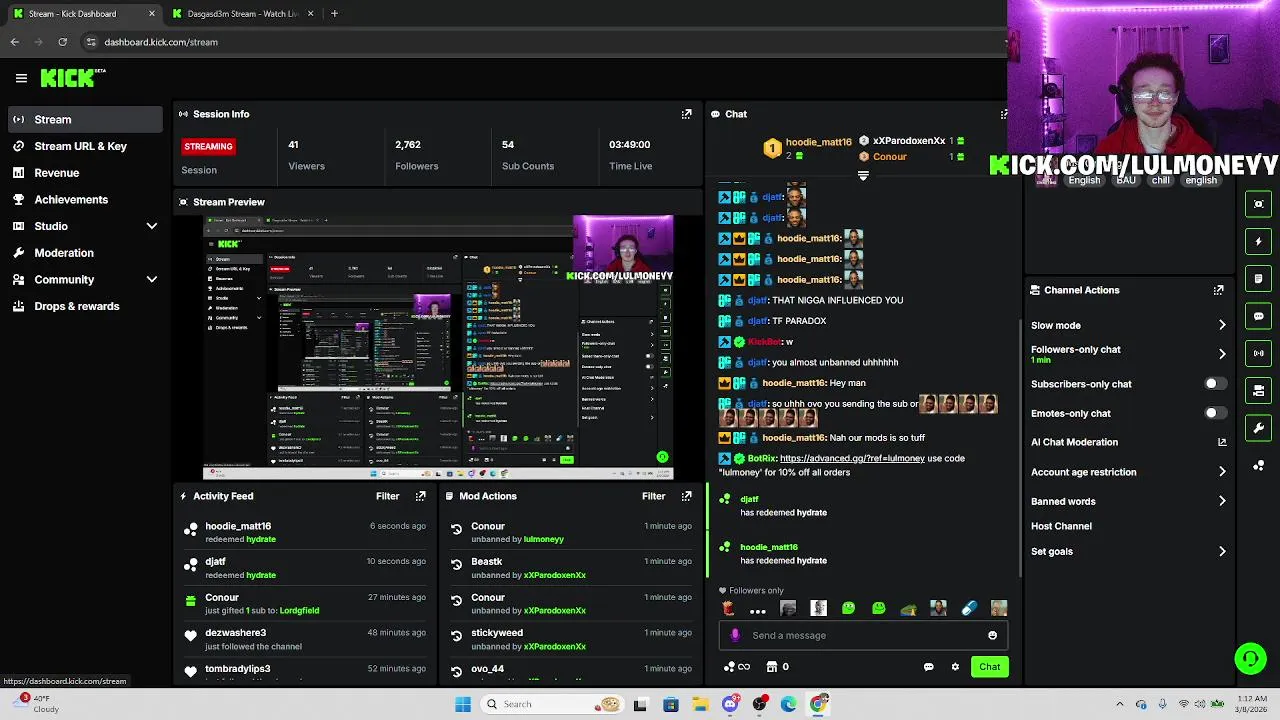Open Followers-only chat options chevron
The image size is (1280, 720).
[1222, 354]
